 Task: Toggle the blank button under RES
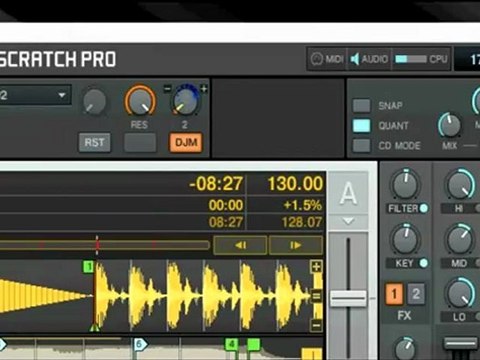point(140,142)
